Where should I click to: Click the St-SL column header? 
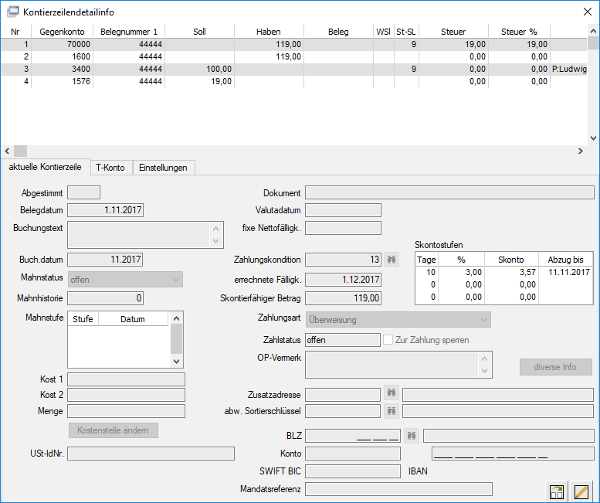406,32
